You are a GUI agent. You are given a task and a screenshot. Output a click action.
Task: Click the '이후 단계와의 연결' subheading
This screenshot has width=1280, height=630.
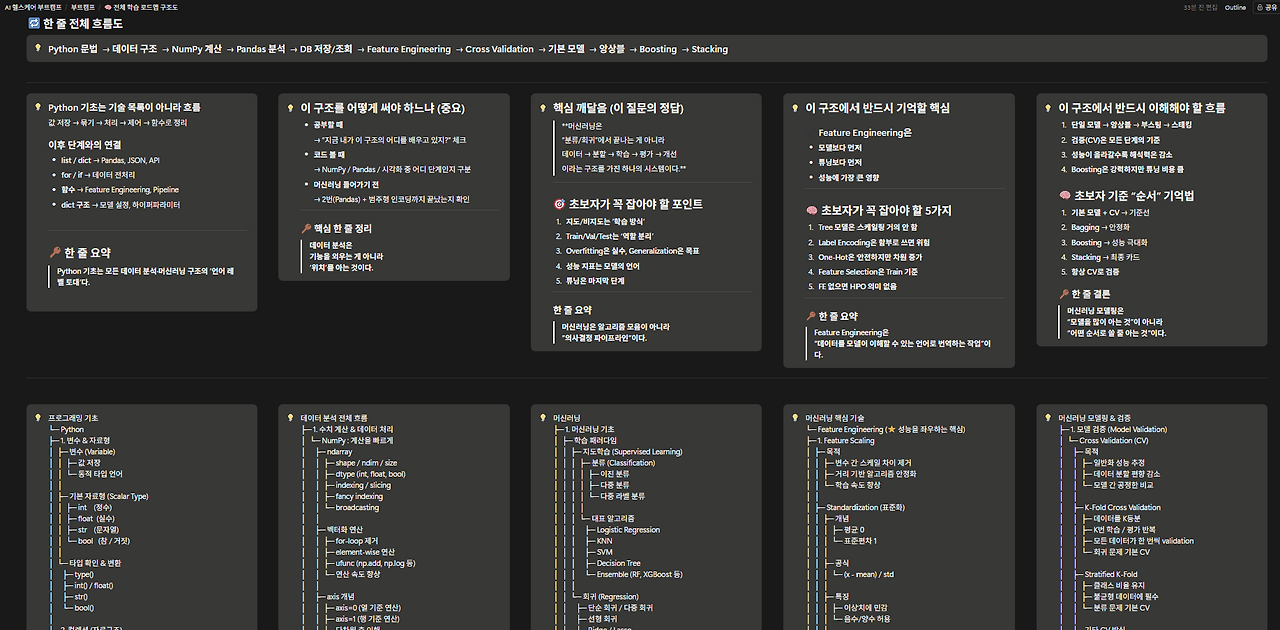(x=85, y=145)
